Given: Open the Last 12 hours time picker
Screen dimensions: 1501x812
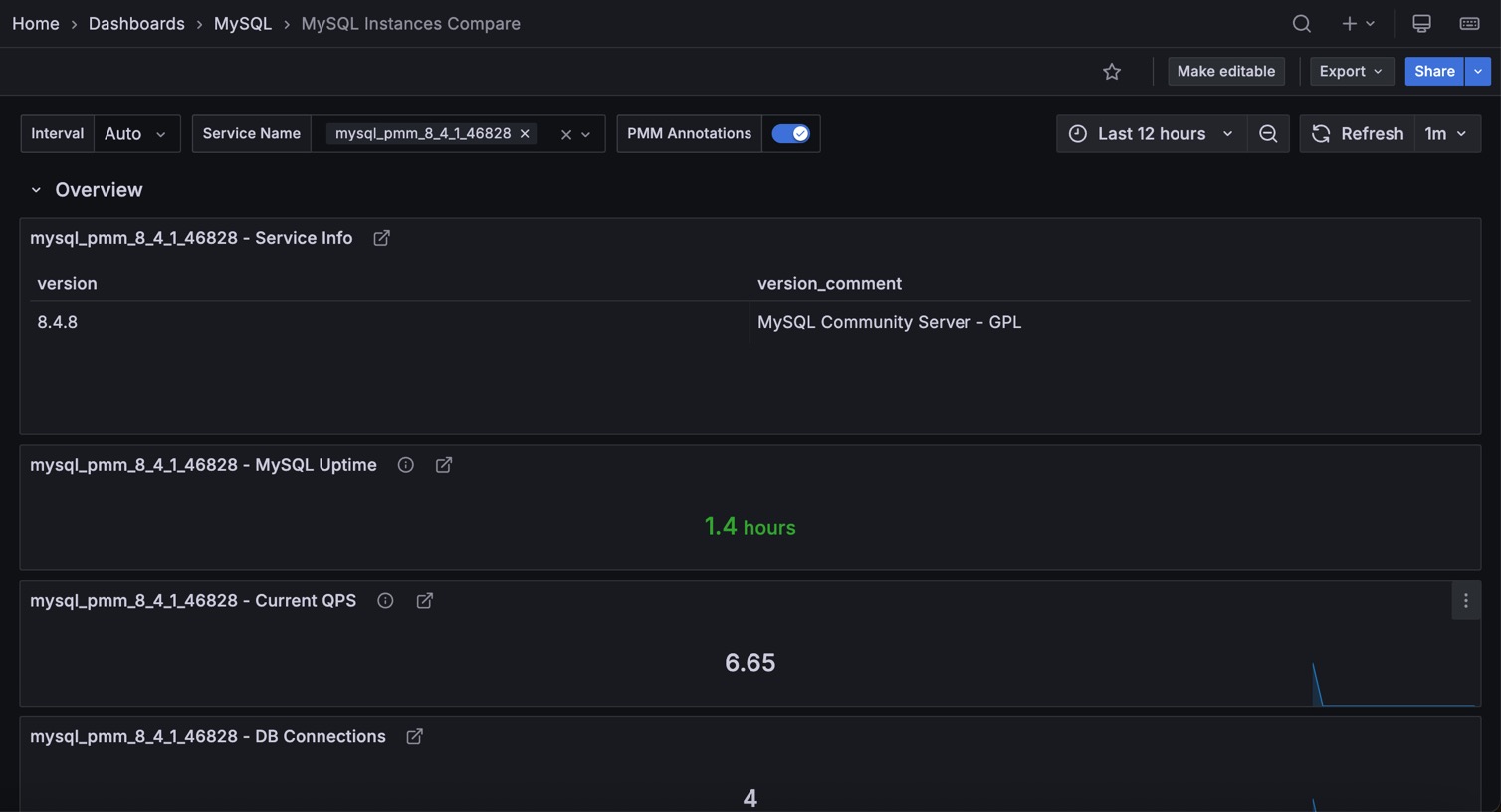Looking at the screenshot, I should [1152, 133].
